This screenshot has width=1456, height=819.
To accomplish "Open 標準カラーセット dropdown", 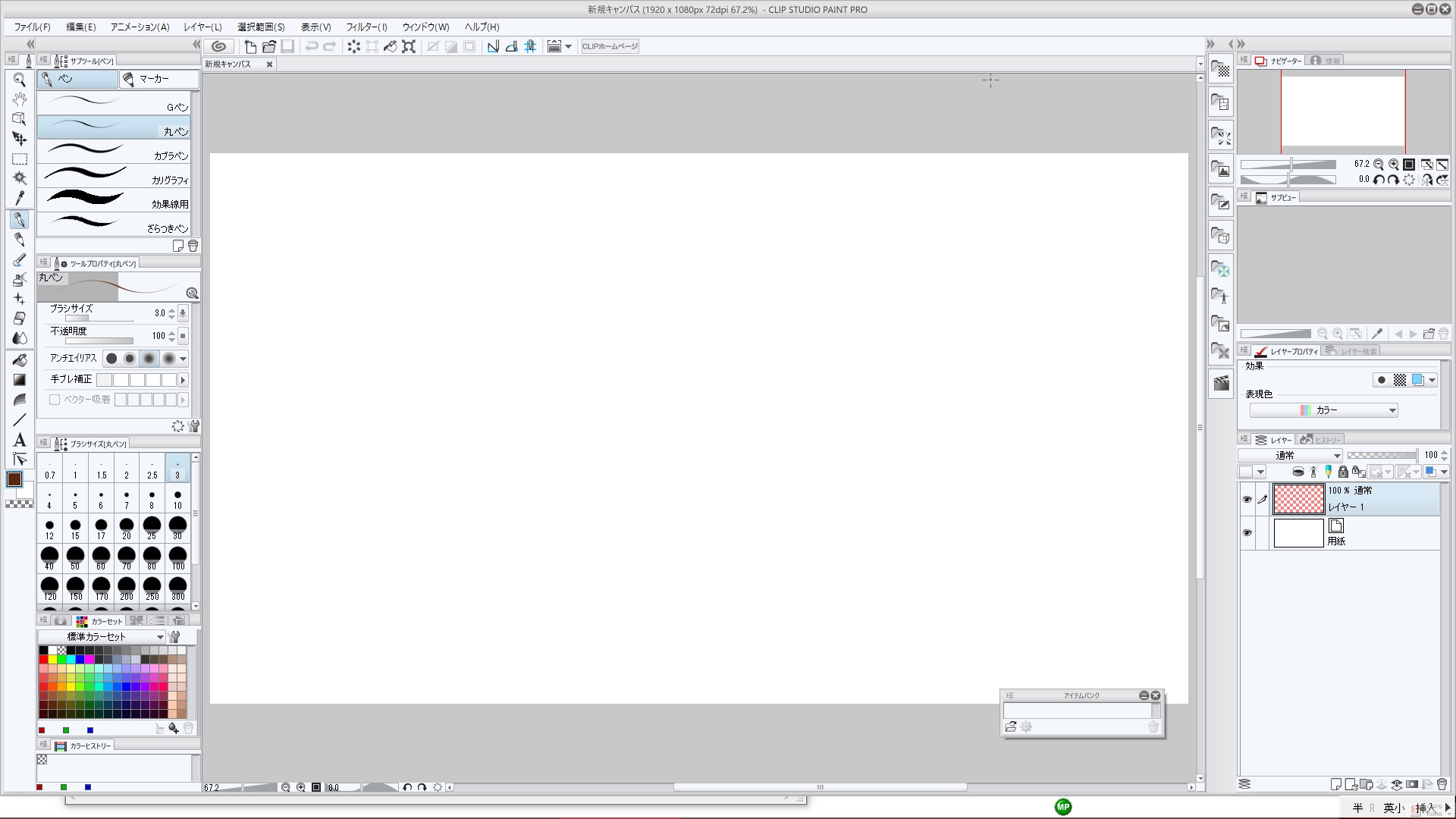I will pyautogui.click(x=102, y=637).
